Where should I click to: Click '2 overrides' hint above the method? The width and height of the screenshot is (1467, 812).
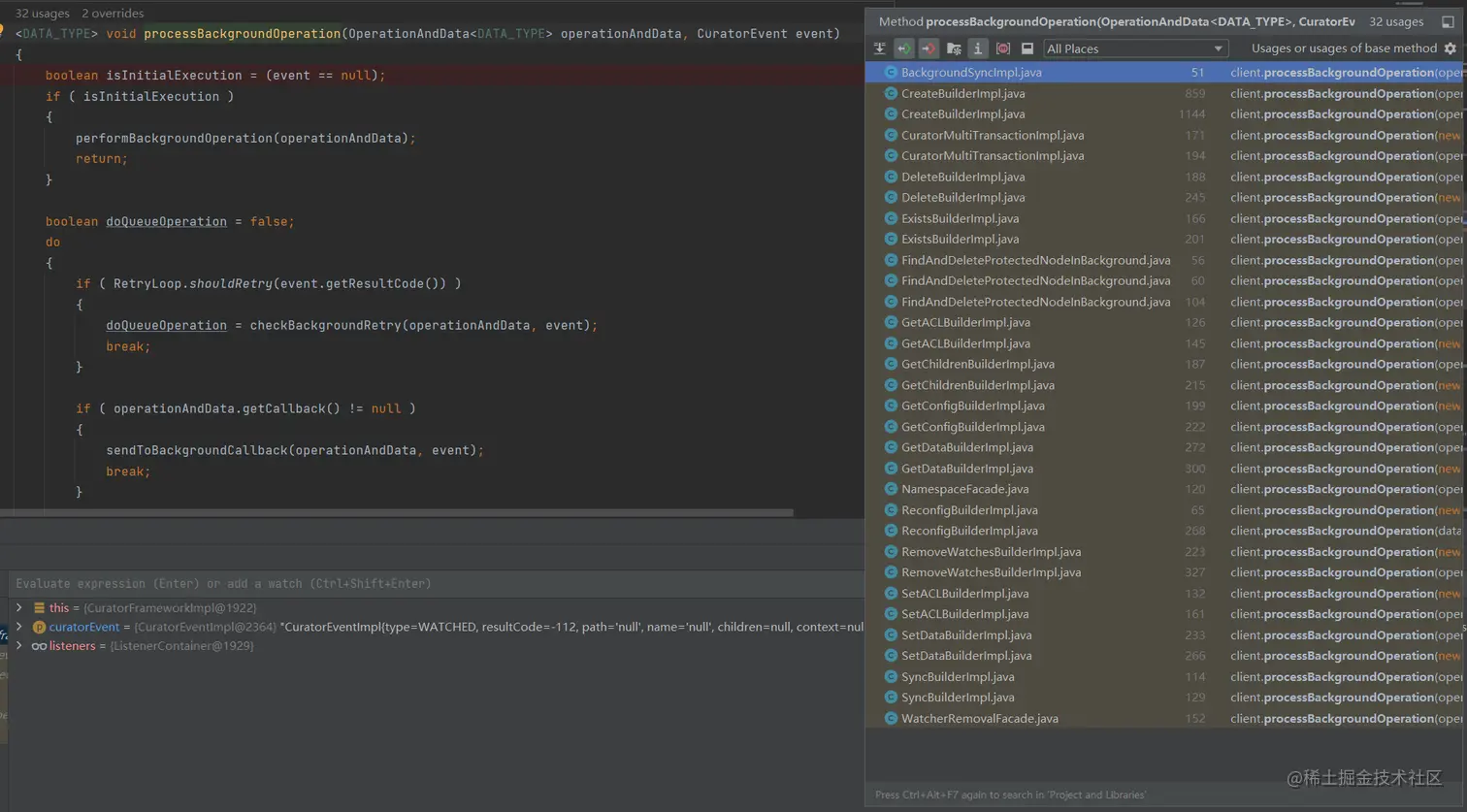(113, 14)
